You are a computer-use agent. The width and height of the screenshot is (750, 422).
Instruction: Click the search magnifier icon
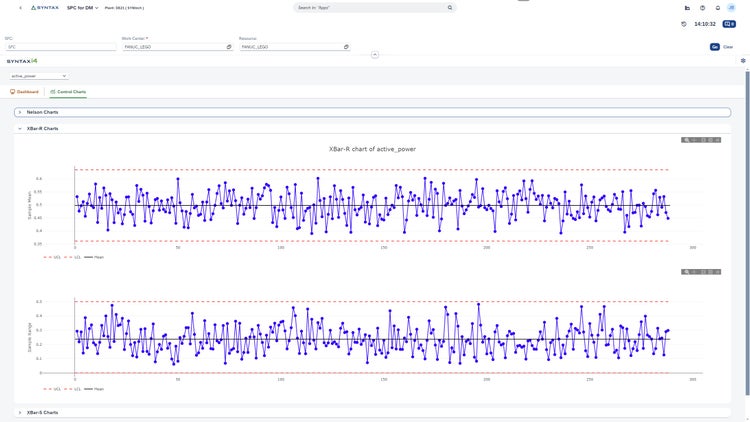(450, 8)
